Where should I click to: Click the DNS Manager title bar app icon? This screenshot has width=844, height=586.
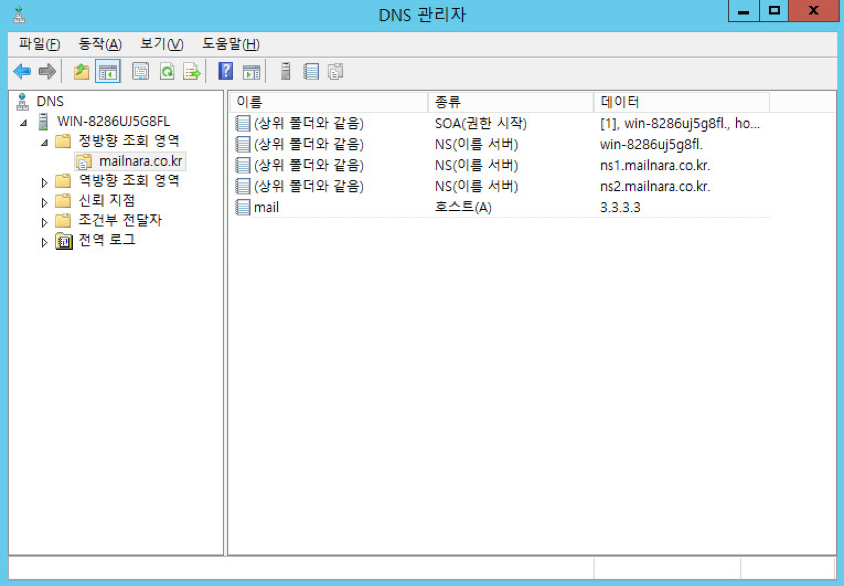19,15
